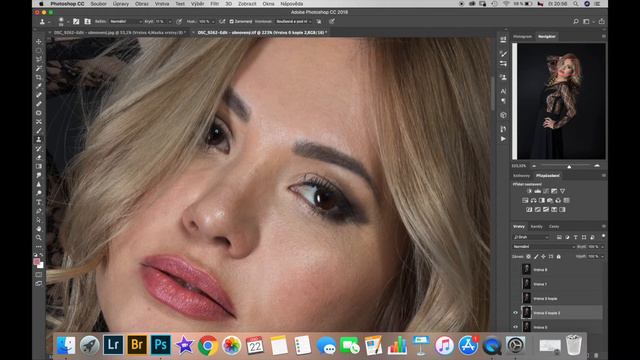The height and width of the screenshot is (360, 640).
Task: Open the Lightroom app in the Dock
Action: [x=113, y=345]
